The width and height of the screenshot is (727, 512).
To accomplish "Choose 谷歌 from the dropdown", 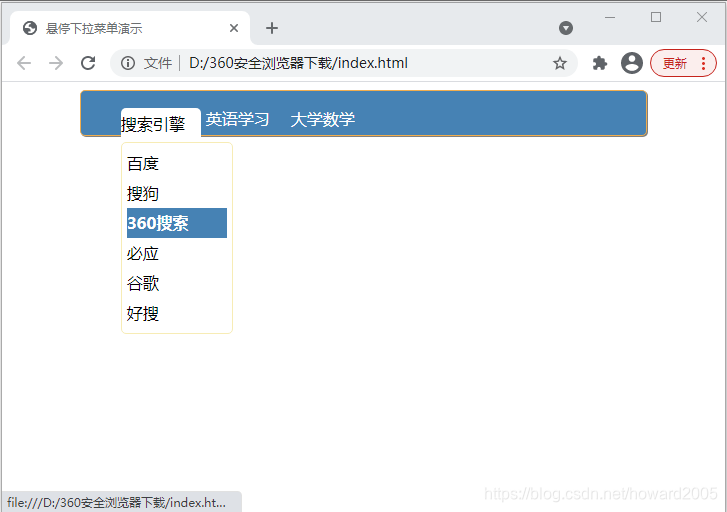I will click(x=176, y=283).
